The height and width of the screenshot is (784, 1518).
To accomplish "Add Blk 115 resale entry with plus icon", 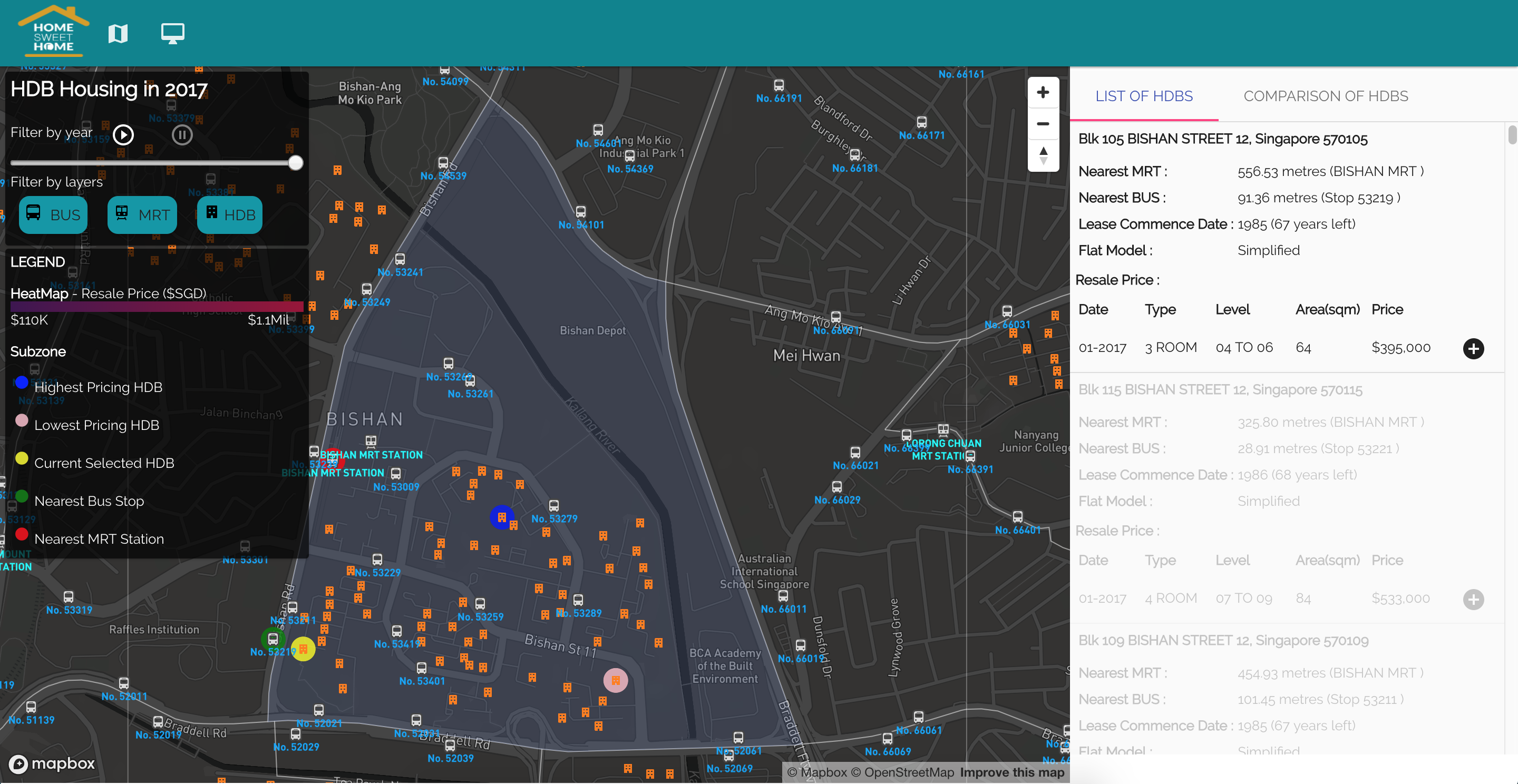I will (x=1473, y=600).
